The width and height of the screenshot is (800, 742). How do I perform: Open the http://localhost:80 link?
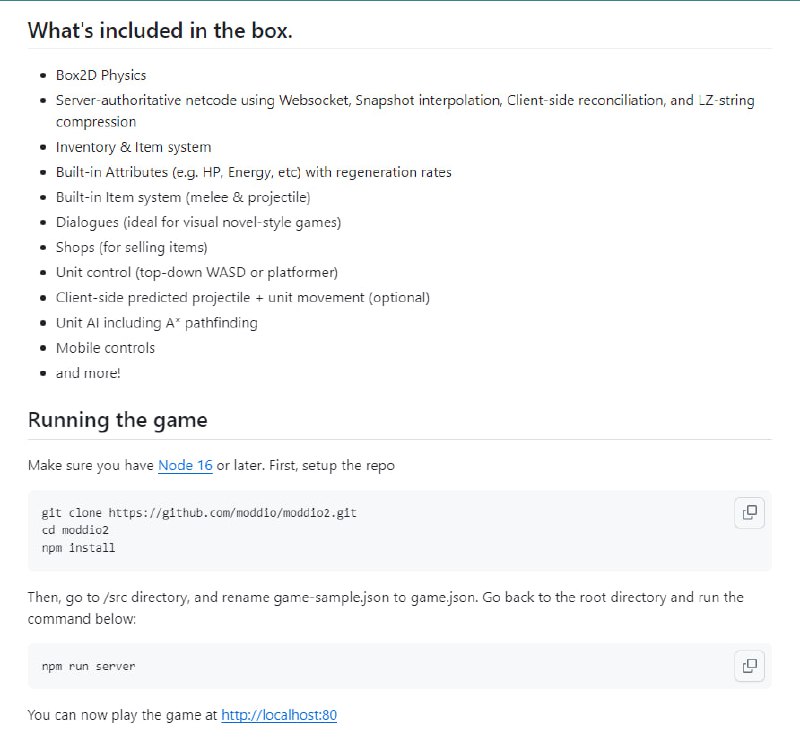pyautogui.click(x=279, y=715)
